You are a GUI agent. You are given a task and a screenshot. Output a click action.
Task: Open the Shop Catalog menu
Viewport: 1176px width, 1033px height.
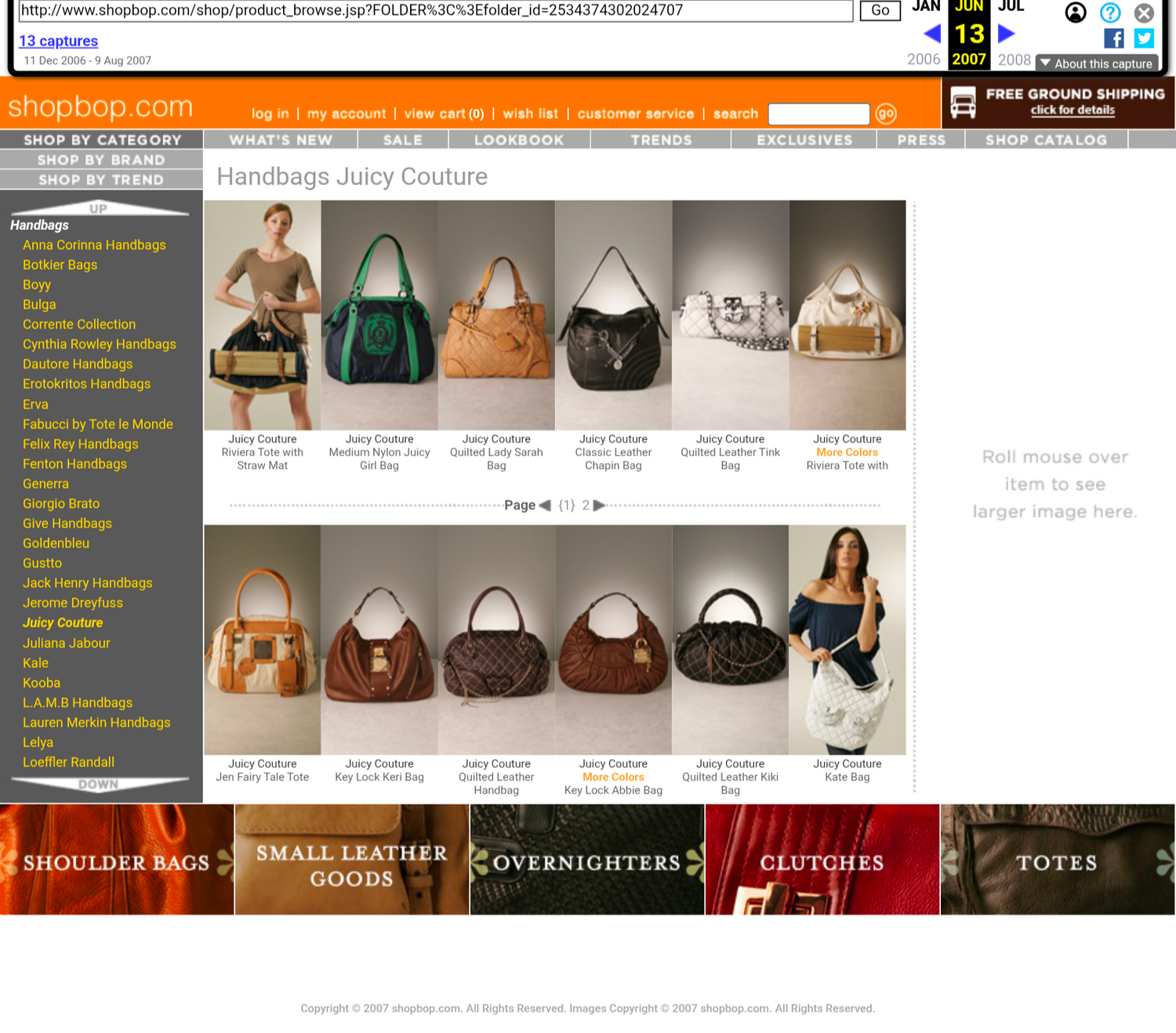click(1046, 140)
